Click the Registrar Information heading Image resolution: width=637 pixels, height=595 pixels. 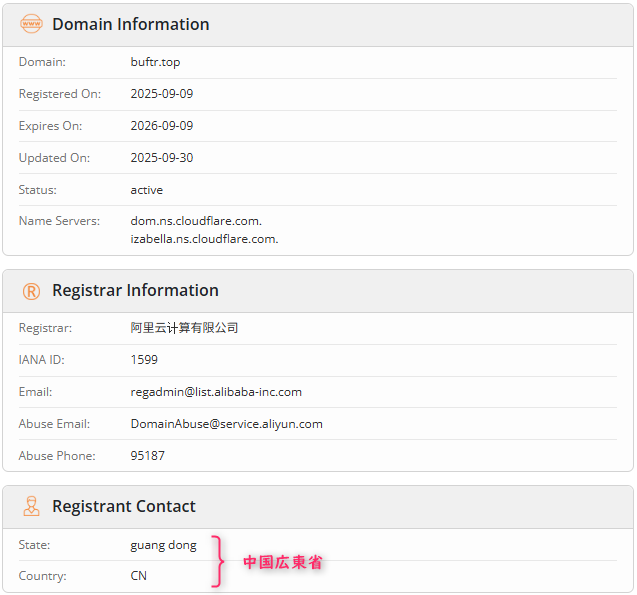point(135,291)
